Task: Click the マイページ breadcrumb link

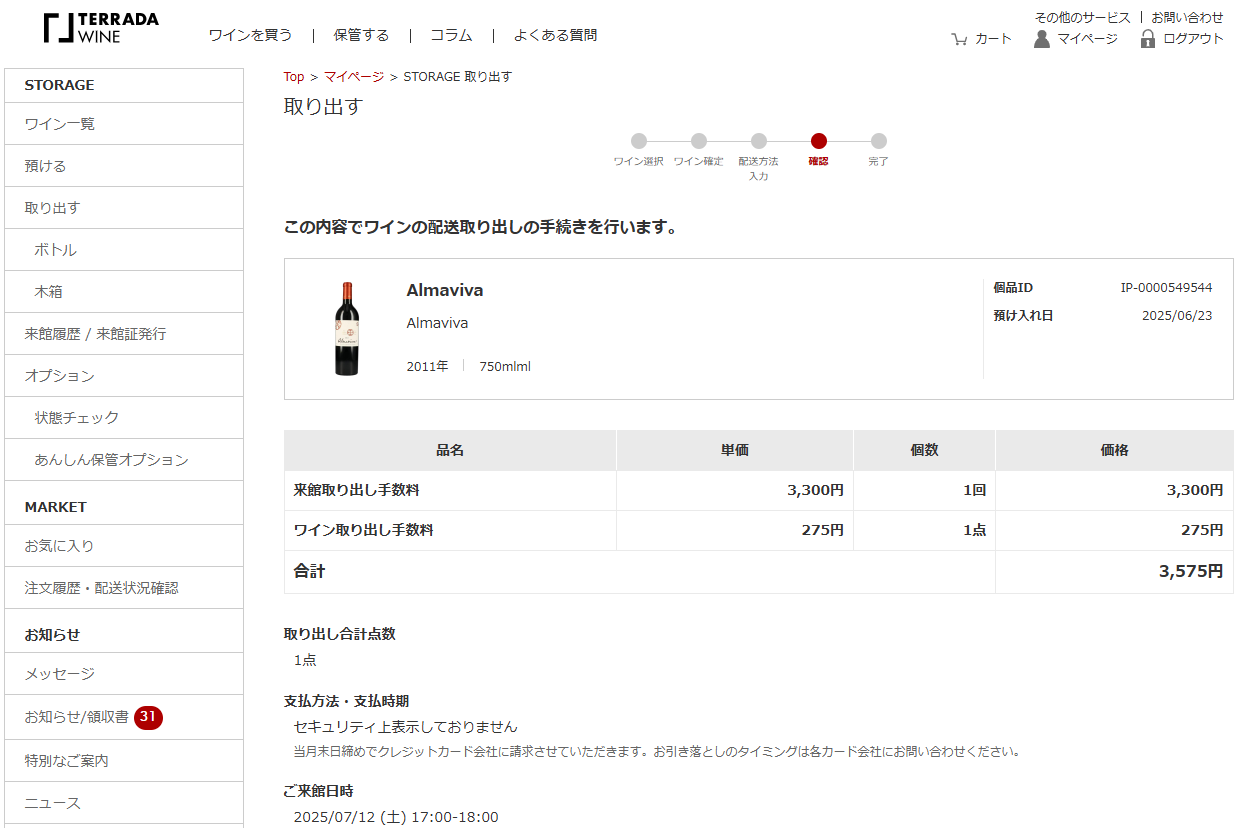Action: pyautogui.click(x=354, y=77)
